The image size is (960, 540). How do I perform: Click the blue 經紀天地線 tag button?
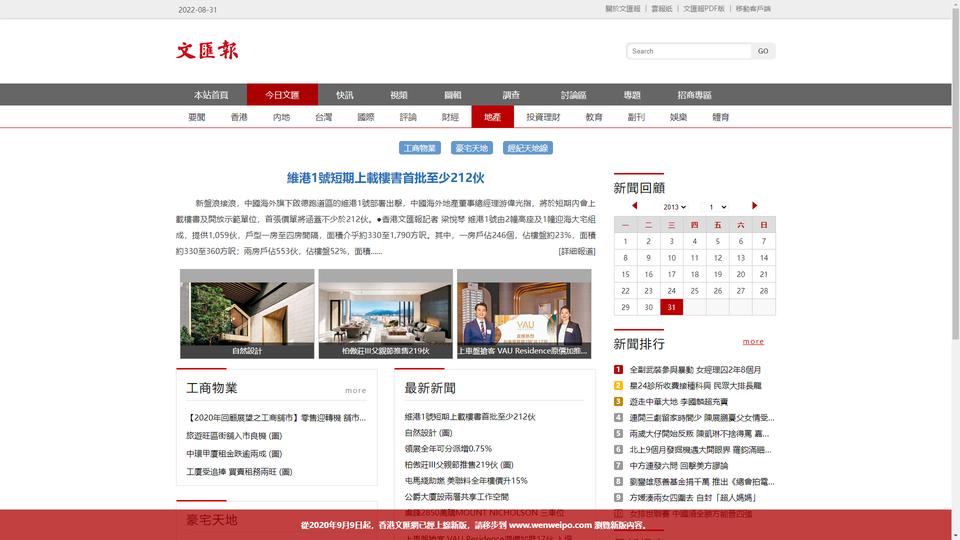pos(528,148)
